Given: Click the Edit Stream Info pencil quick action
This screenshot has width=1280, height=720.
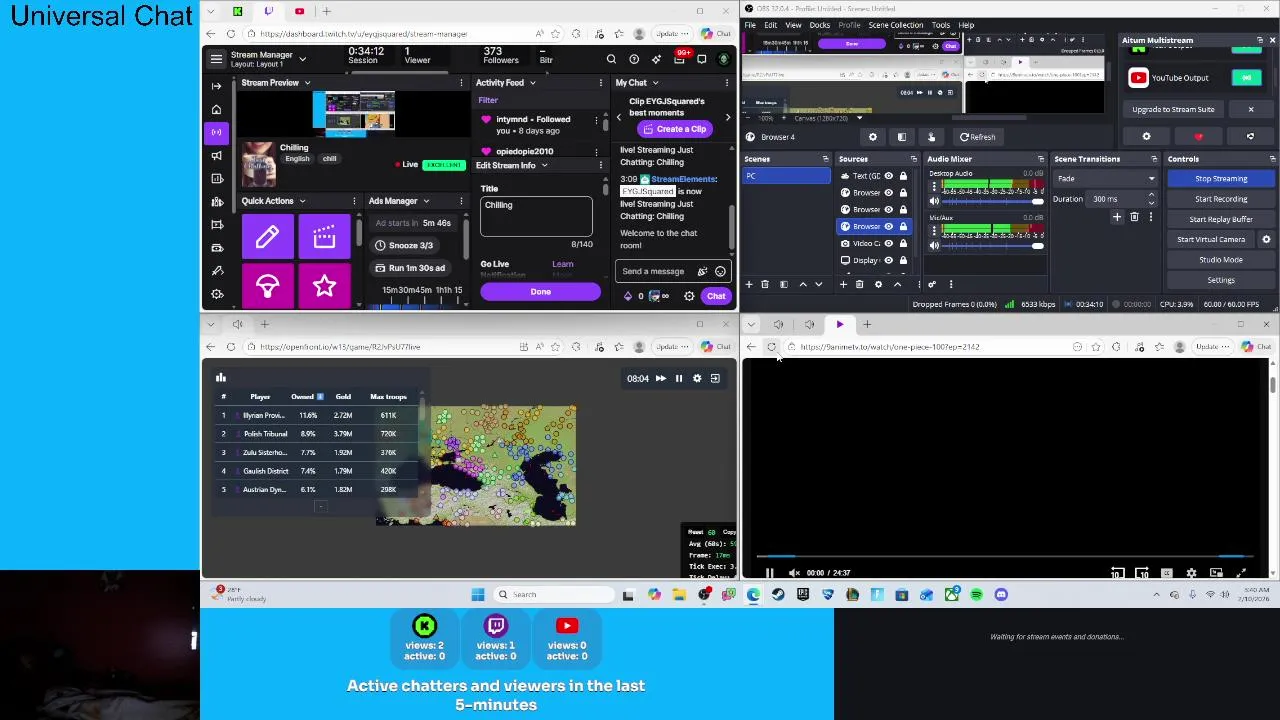Looking at the screenshot, I should click(x=267, y=237).
